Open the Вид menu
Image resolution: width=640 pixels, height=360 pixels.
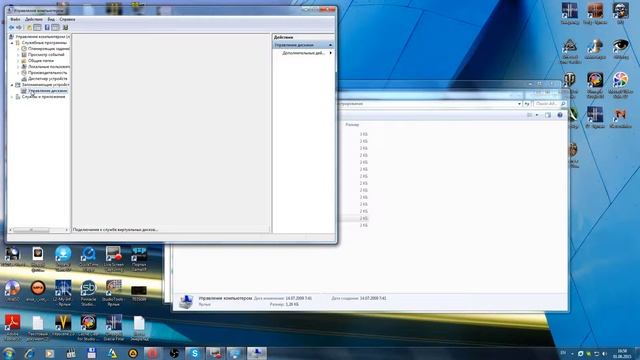pos(51,19)
